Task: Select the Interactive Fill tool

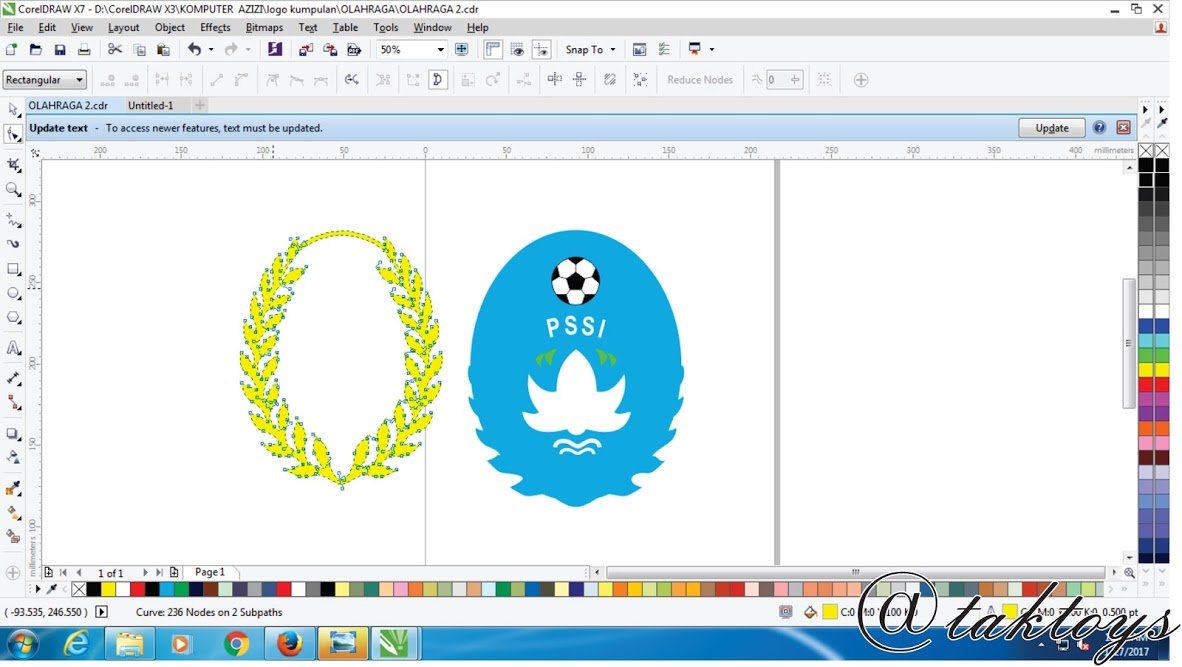Action: tap(14, 512)
